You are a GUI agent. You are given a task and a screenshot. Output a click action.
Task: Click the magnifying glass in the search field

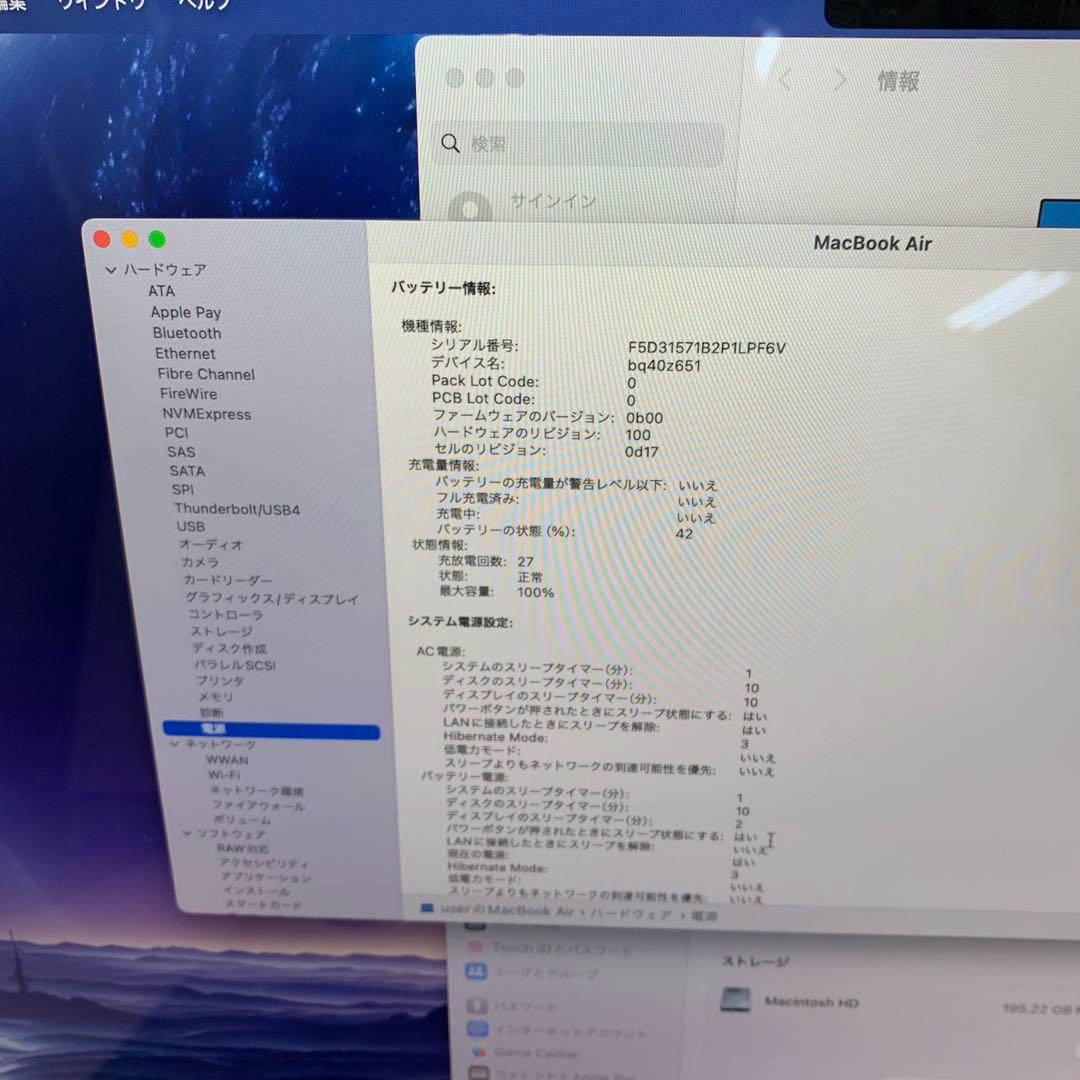click(x=450, y=144)
